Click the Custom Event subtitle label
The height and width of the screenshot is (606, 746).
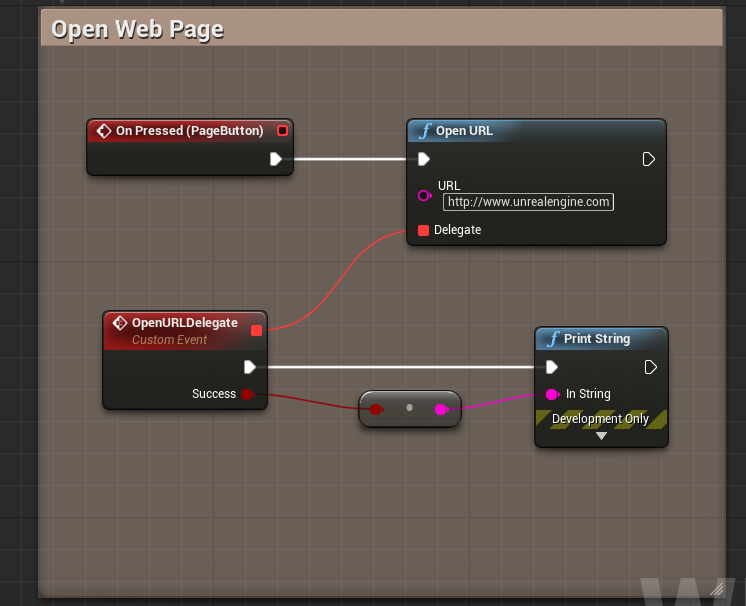pos(169,340)
